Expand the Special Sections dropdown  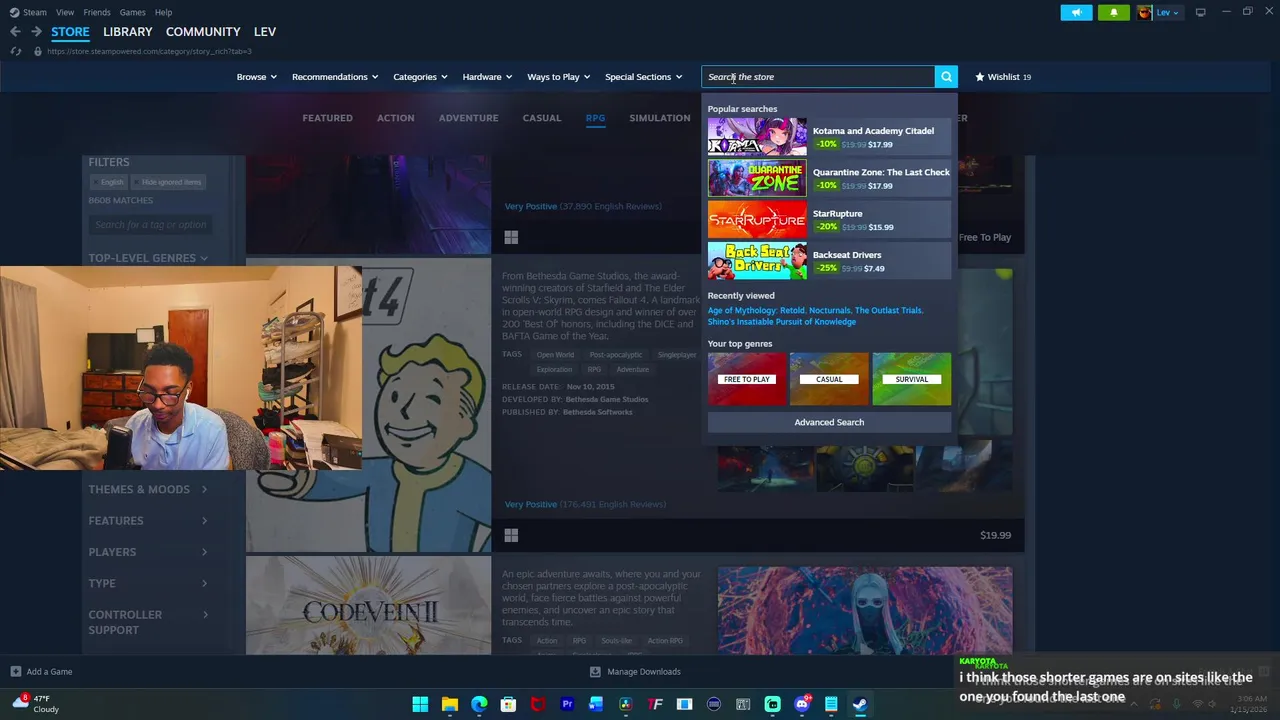pos(643,77)
